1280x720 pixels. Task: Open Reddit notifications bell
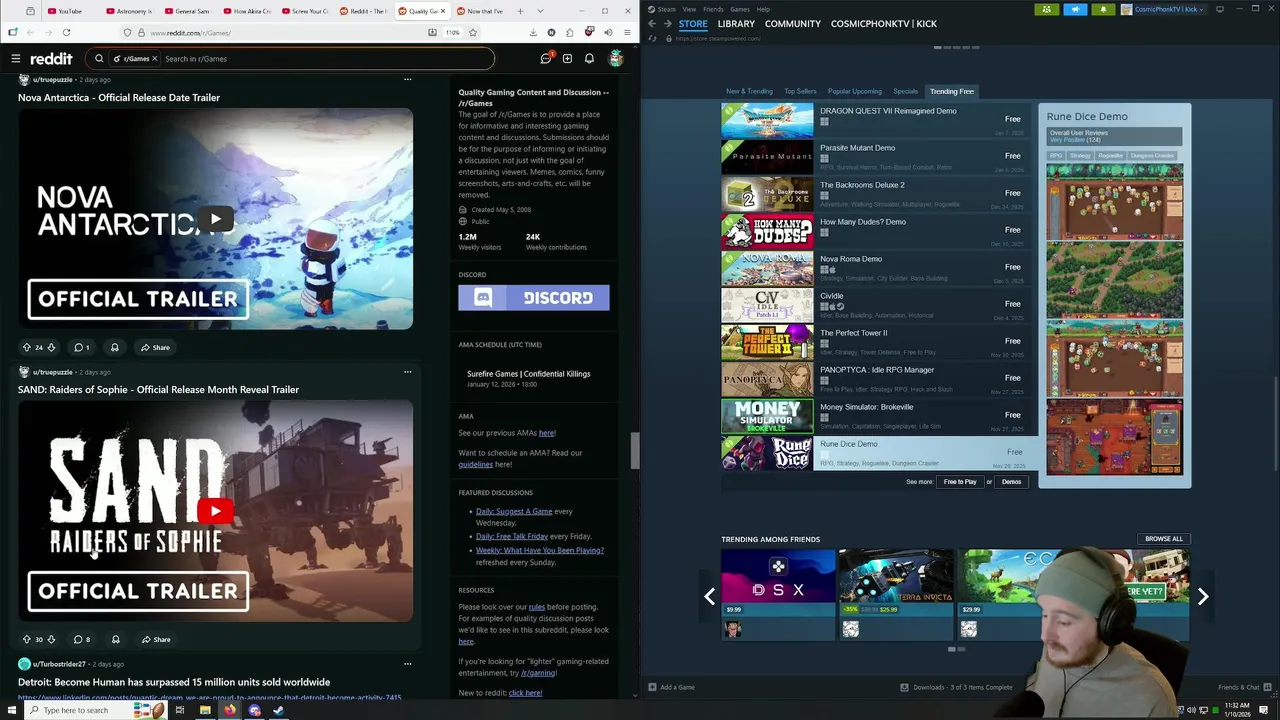tap(589, 59)
